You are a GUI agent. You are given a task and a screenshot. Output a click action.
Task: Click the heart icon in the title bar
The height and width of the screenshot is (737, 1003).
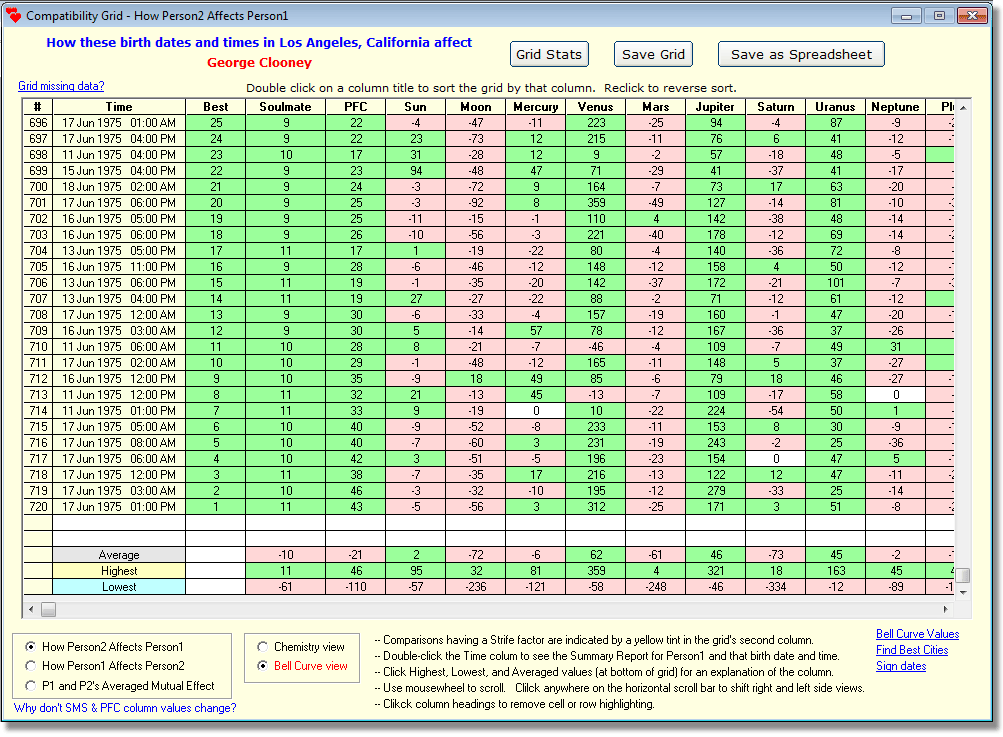pyautogui.click(x=13, y=14)
